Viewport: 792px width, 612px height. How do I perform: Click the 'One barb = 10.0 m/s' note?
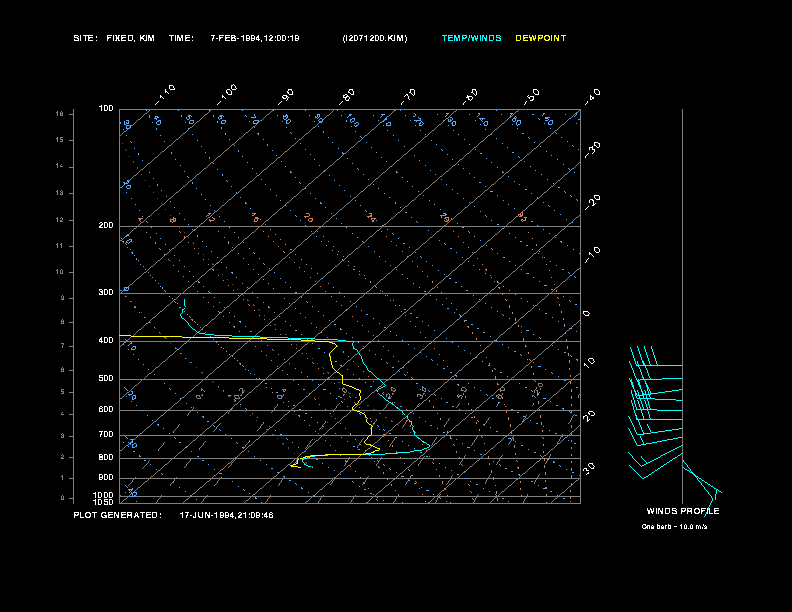(x=674, y=527)
